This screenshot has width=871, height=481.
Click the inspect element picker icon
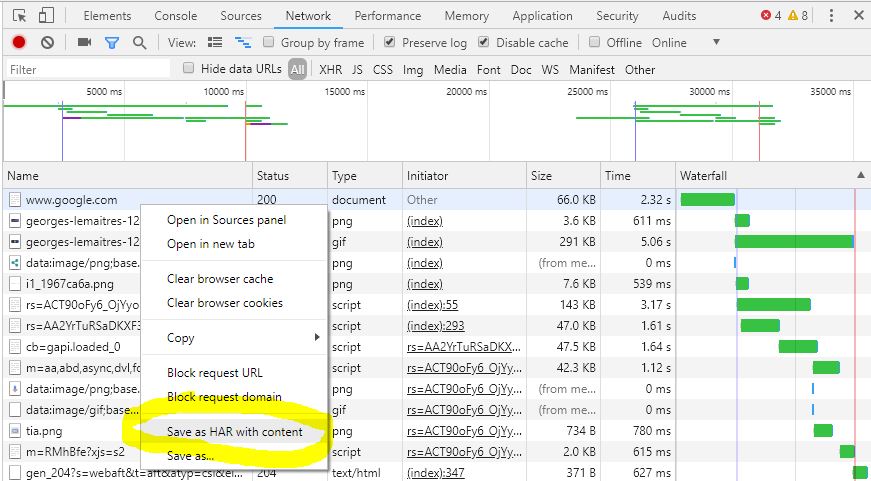pos(19,16)
